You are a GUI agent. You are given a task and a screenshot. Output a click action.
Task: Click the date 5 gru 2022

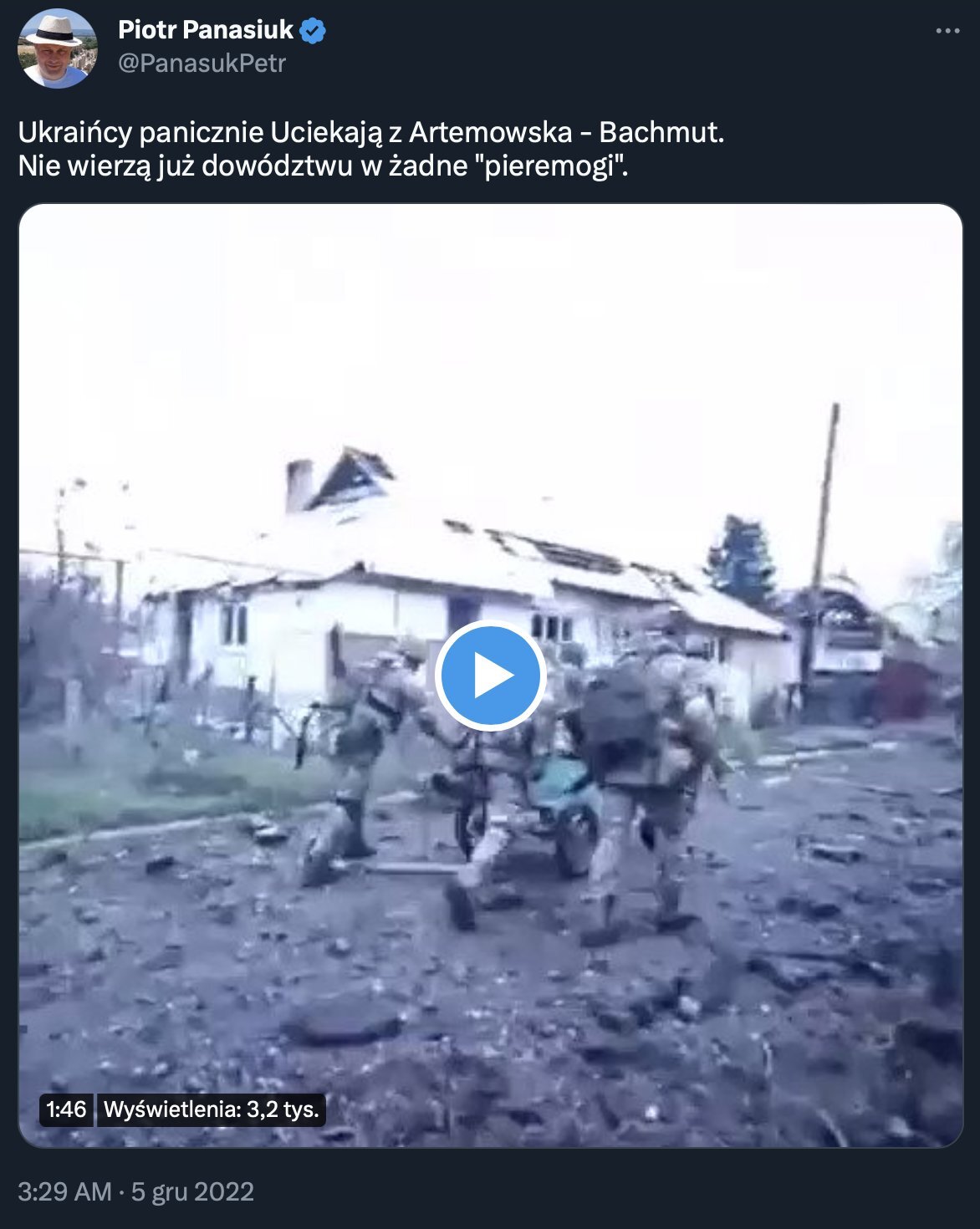[x=192, y=1191]
